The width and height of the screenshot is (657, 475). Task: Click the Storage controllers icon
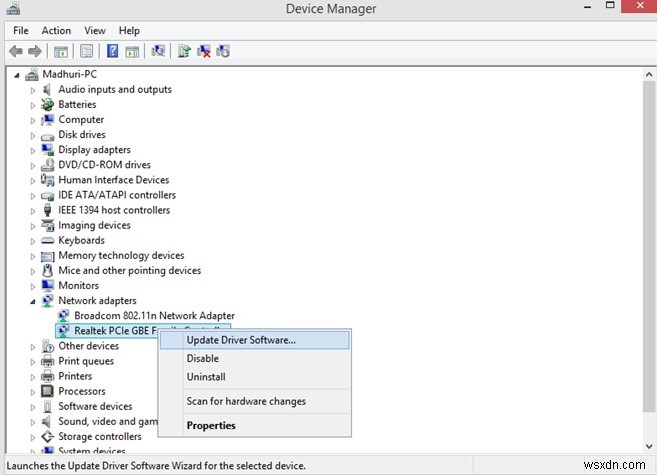pos(47,436)
